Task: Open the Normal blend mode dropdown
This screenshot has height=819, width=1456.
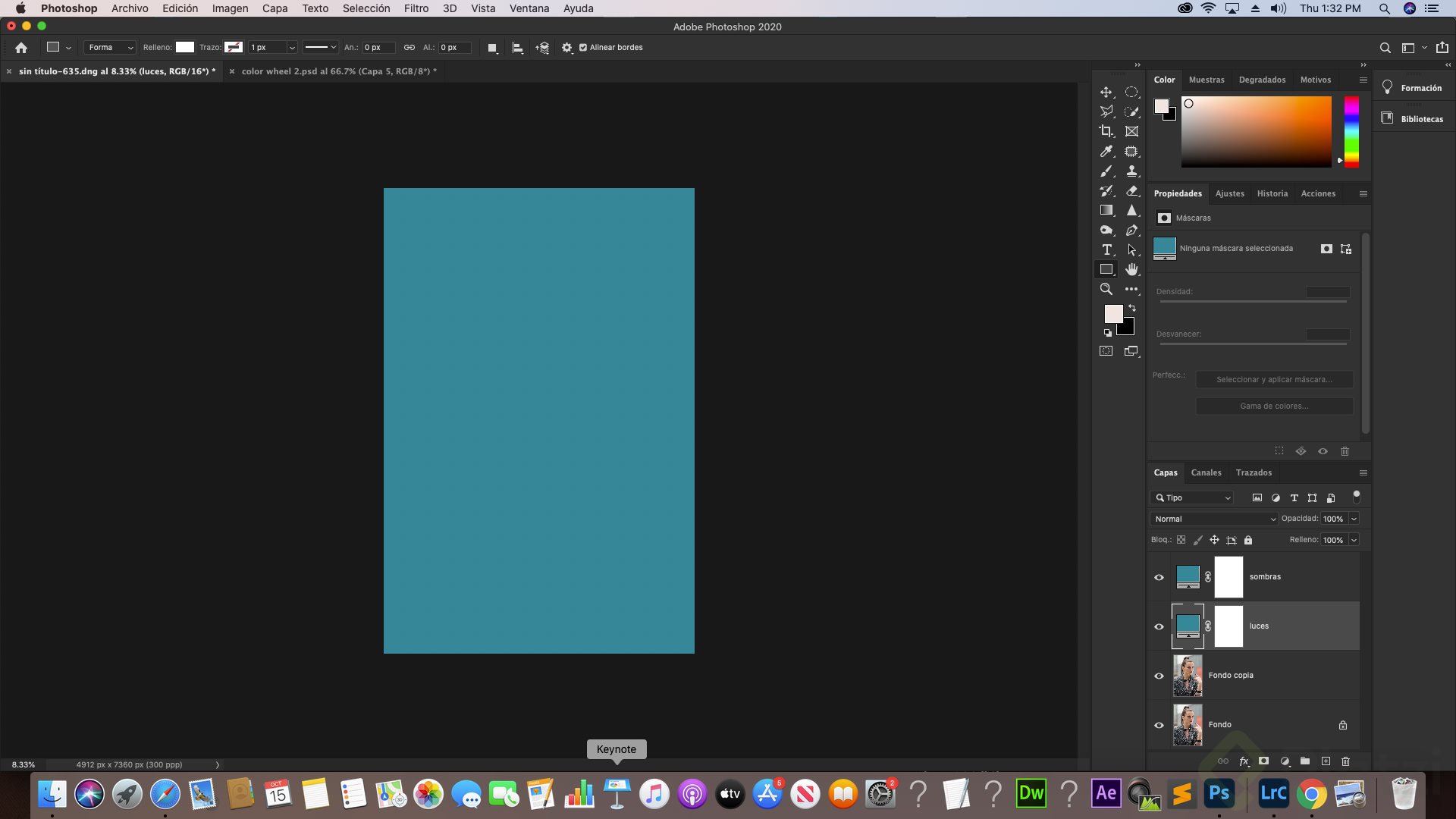Action: (x=1215, y=519)
